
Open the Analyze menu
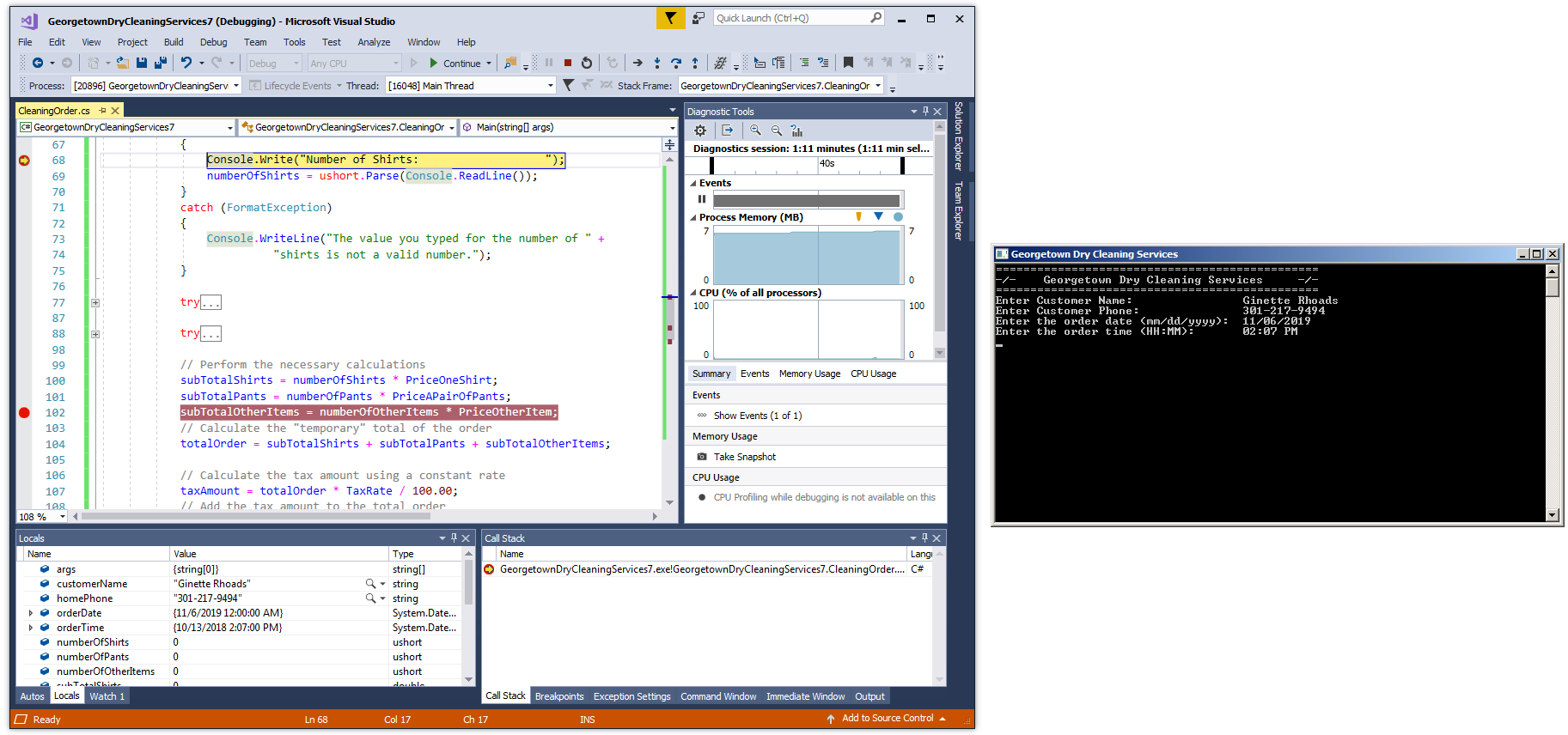[x=374, y=42]
